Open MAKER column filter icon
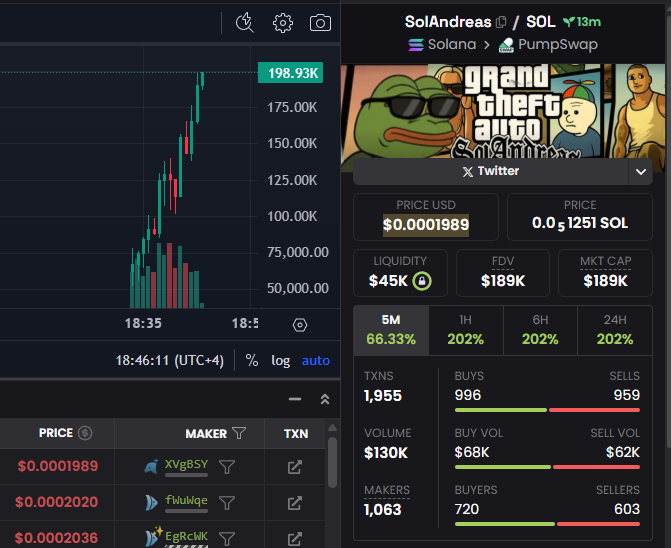The width and height of the screenshot is (671, 548). 239,433
